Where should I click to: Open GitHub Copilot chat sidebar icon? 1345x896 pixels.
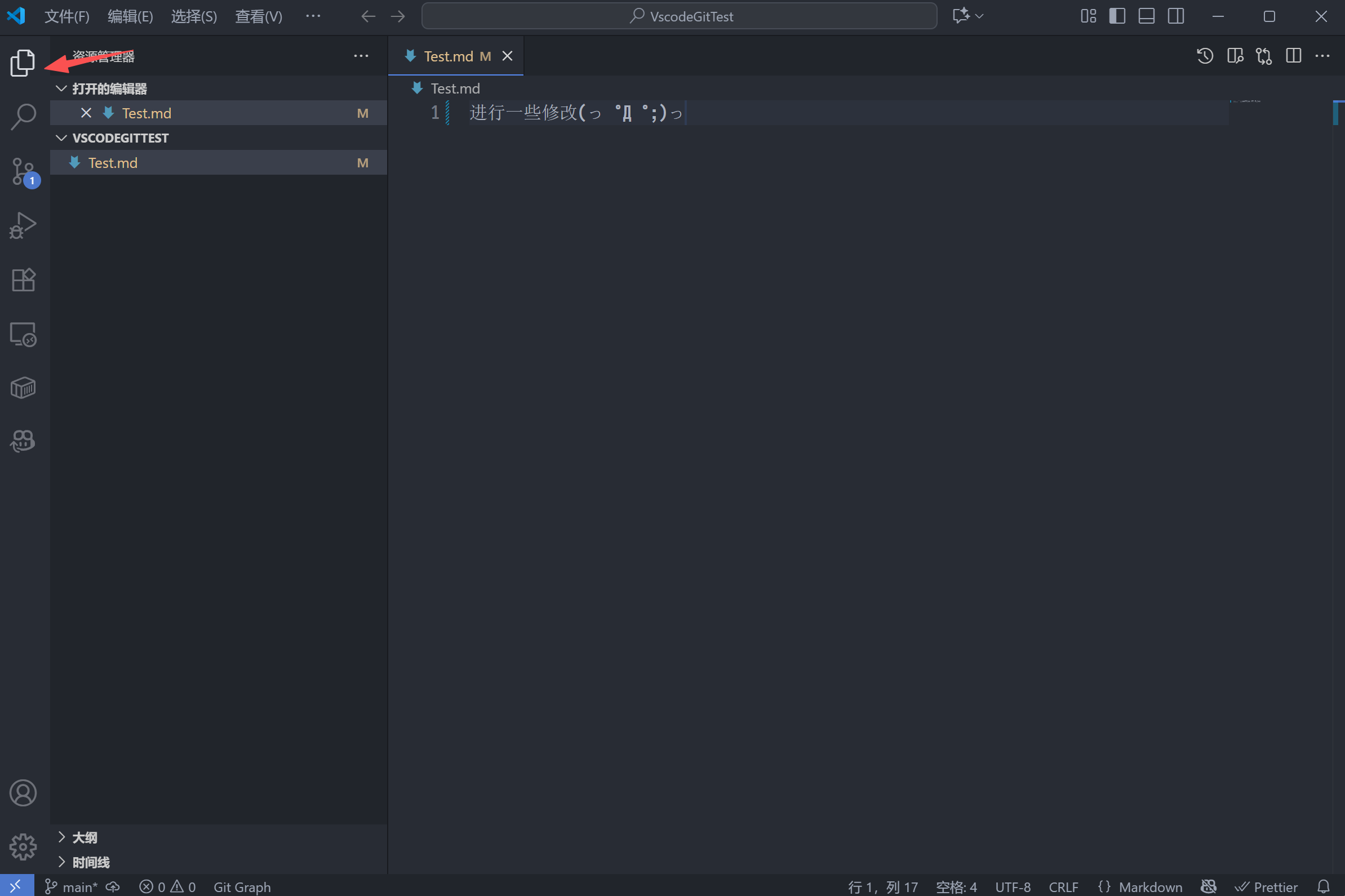pos(23,441)
